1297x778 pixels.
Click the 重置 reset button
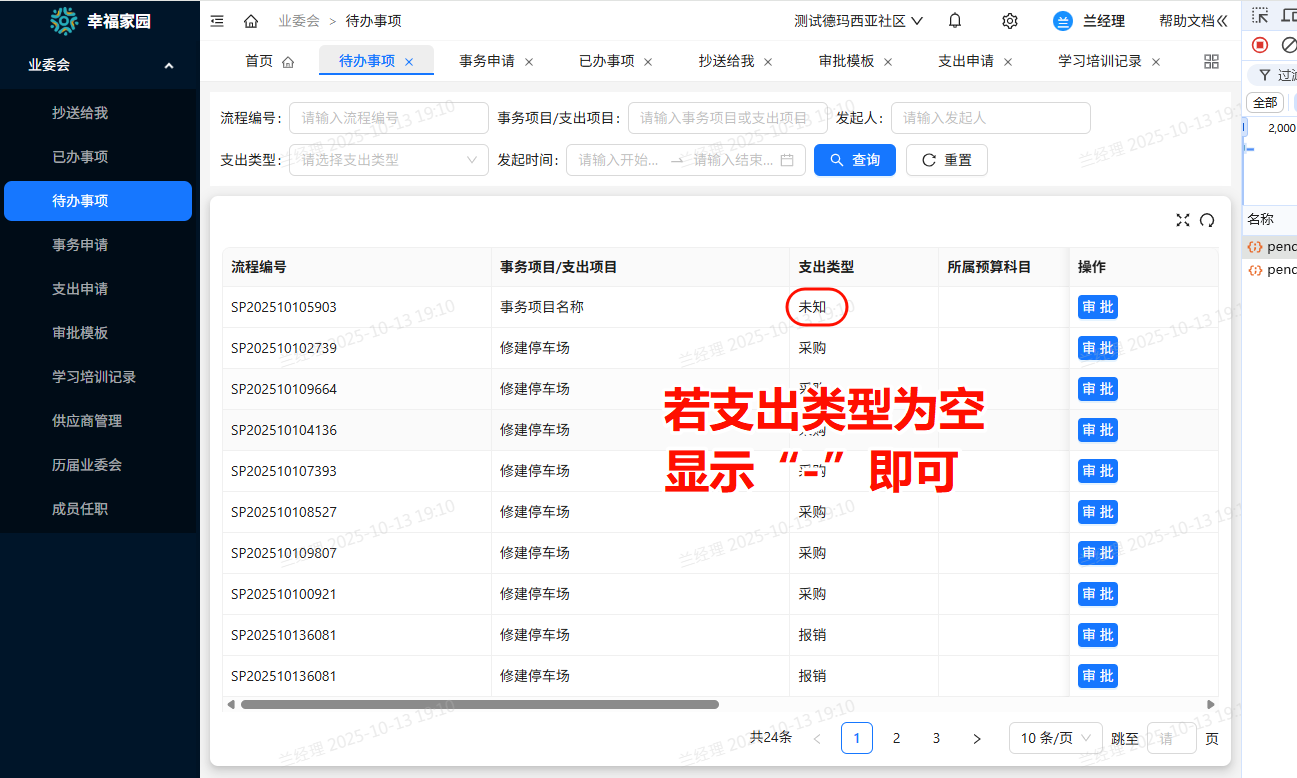pyautogui.click(x=946, y=160)
